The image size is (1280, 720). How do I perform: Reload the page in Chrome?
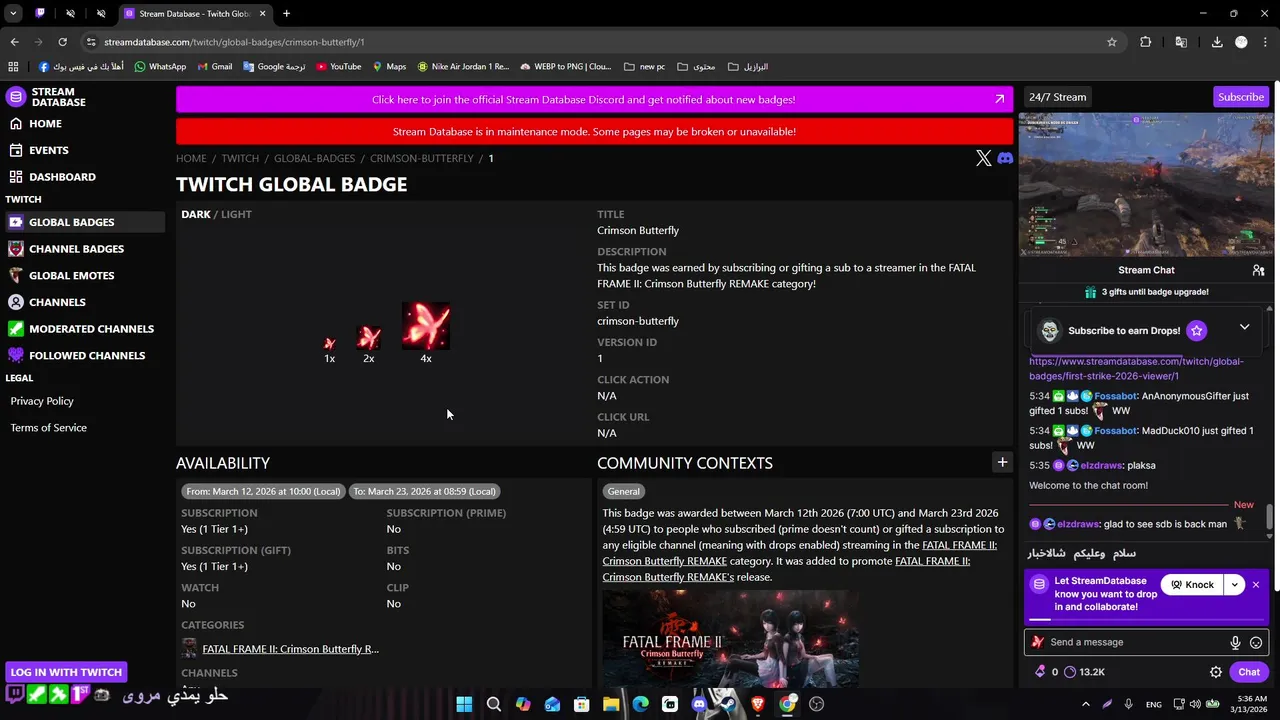[x=62, y=42]
